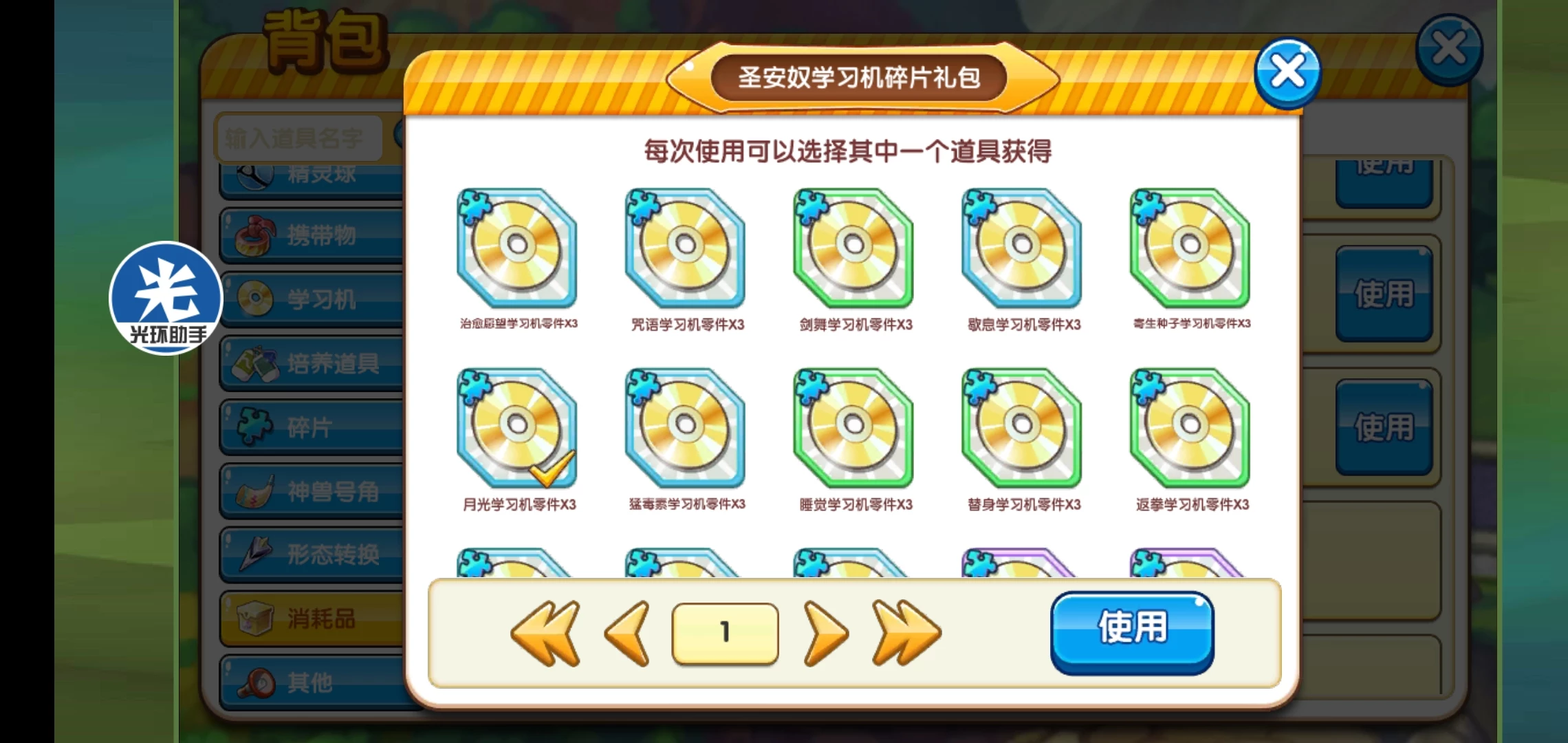Viewport: 1568px width, 743px height.
Task: Go to previous page single arrow
Action: (x=627, y=633)
